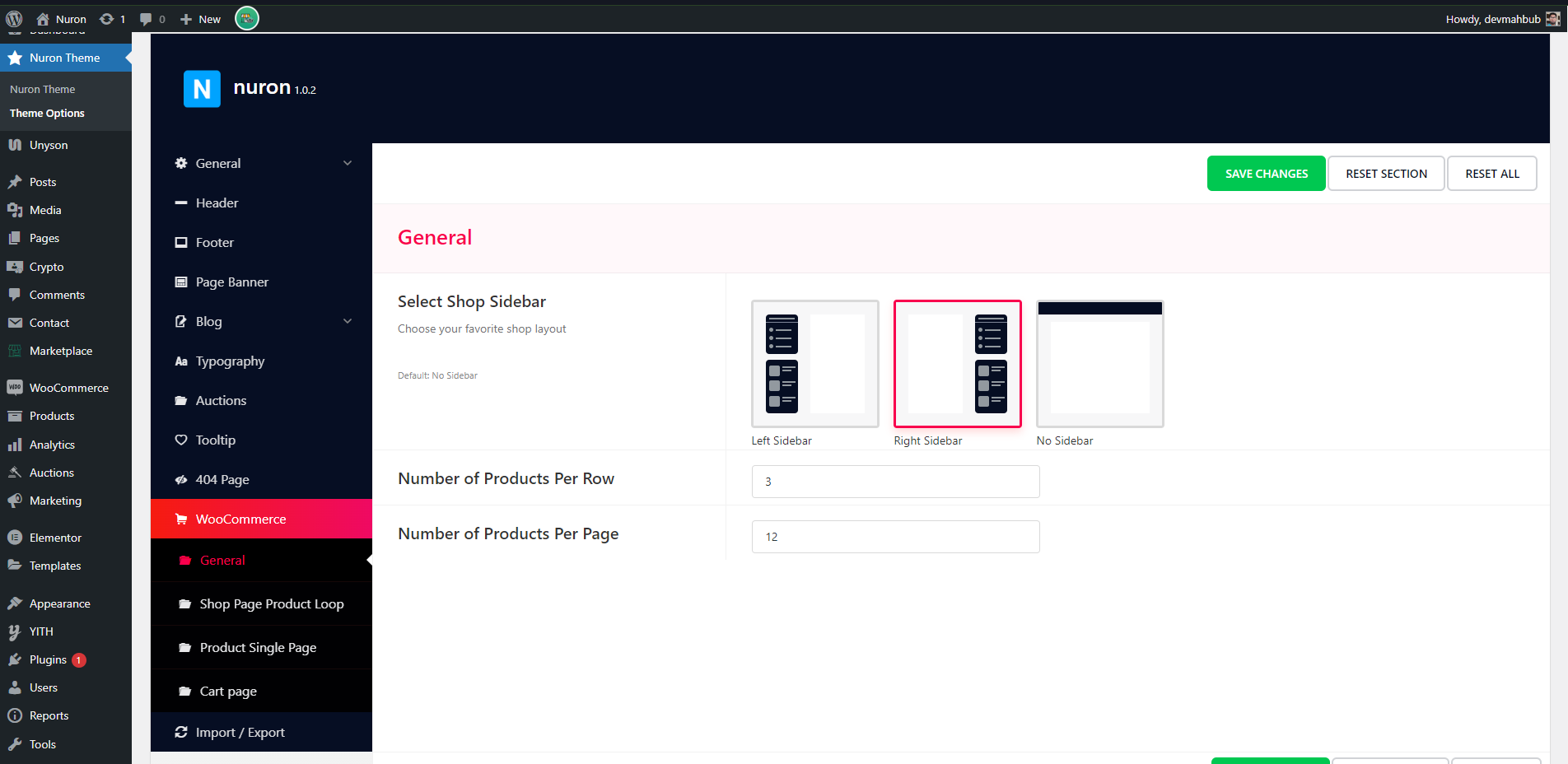Click Number of Products Per Page field
Image resolution: width=1568 pixels, height=764 pixels.
point(896,537)
